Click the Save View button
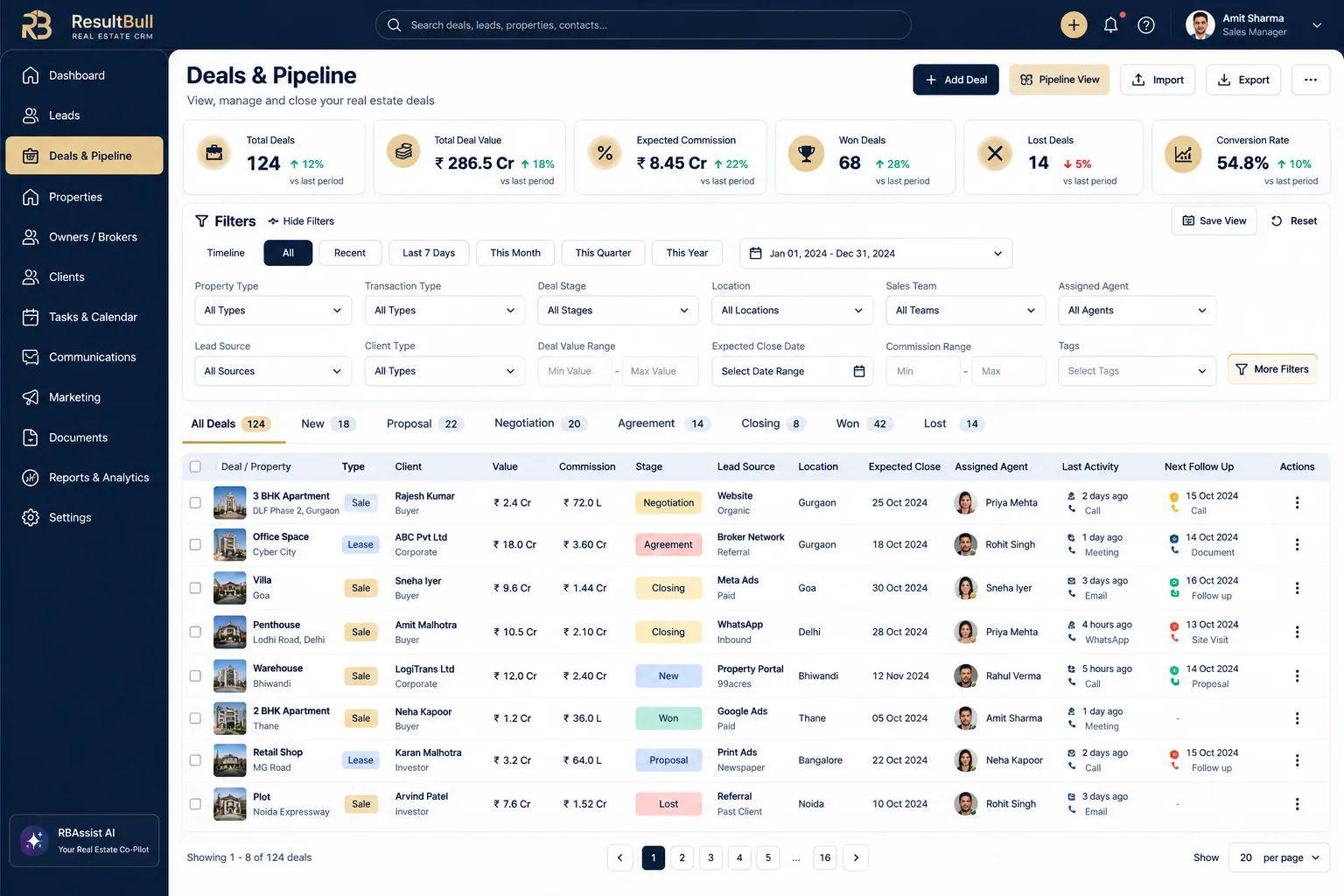The width and height of the screenshot is (1344, 896). pyautogui.click(x=1214, y=220)
